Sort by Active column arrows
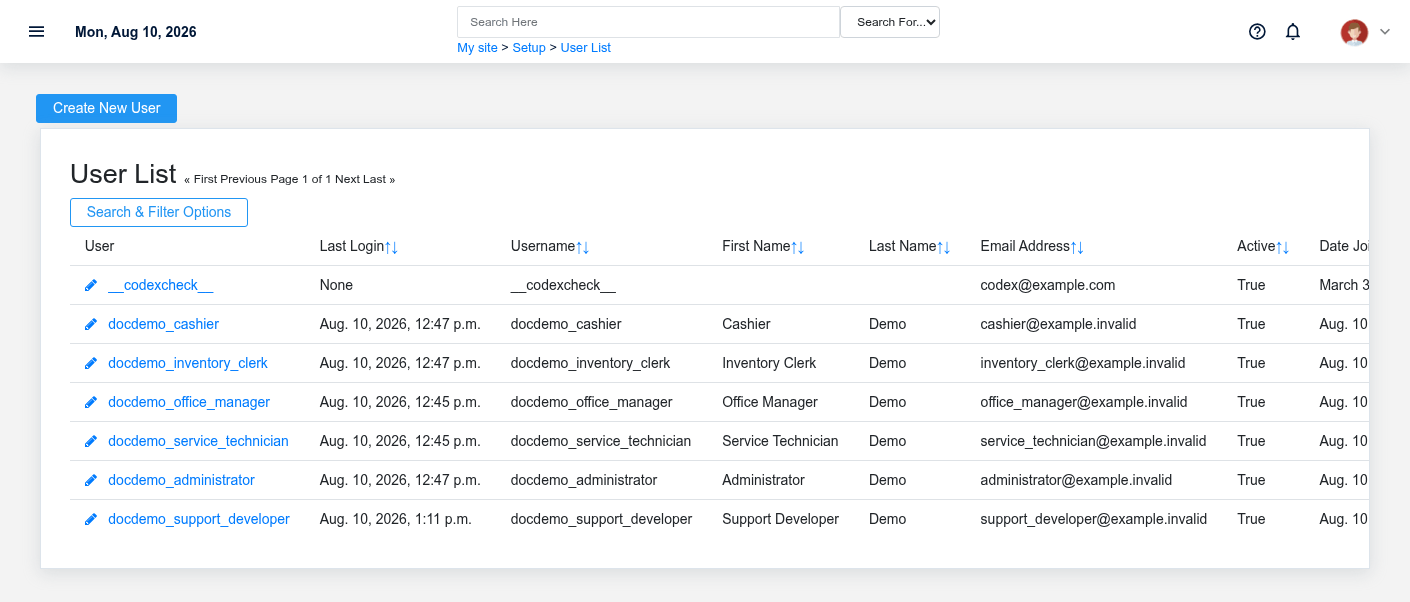Image resolution: width=1410 pixels, height=602 pixels. click(x=1283, y=246)
